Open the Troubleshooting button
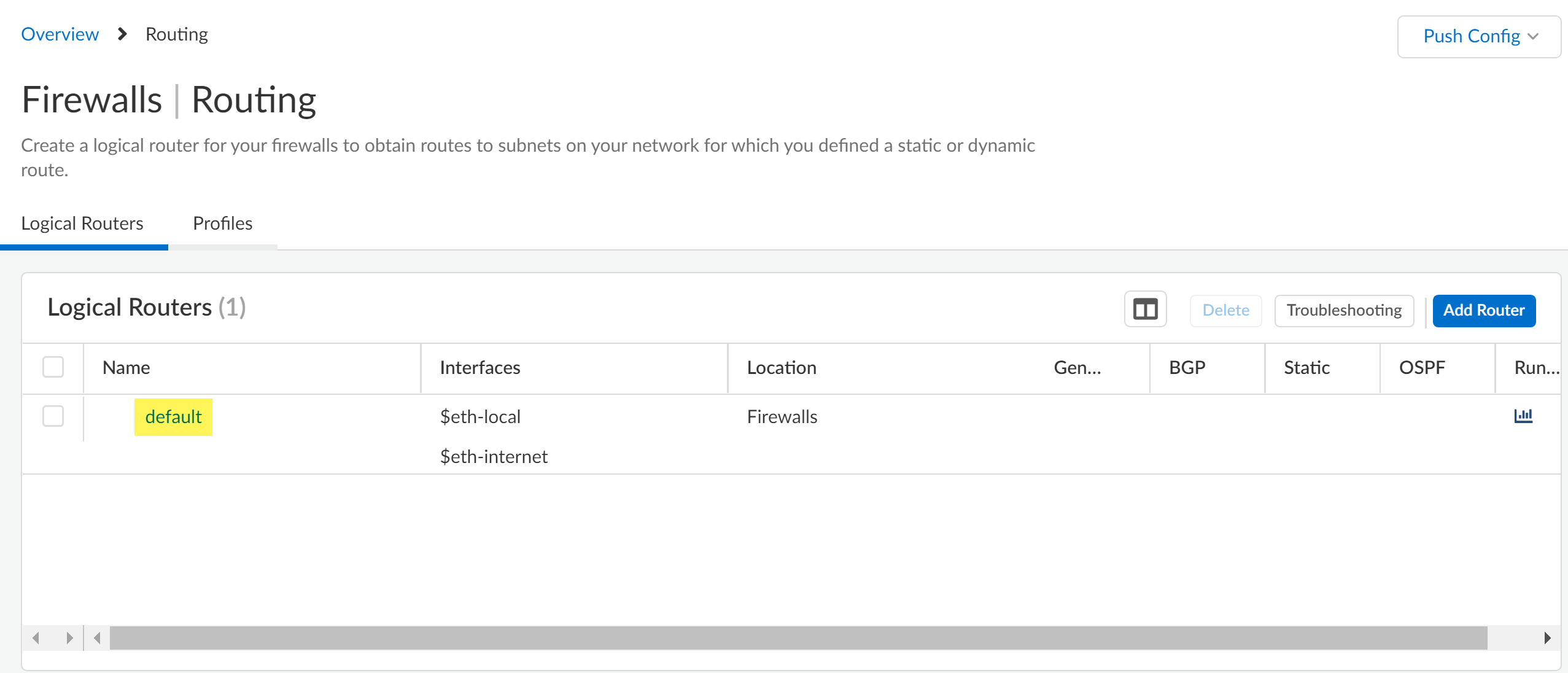 (1343, 311)
